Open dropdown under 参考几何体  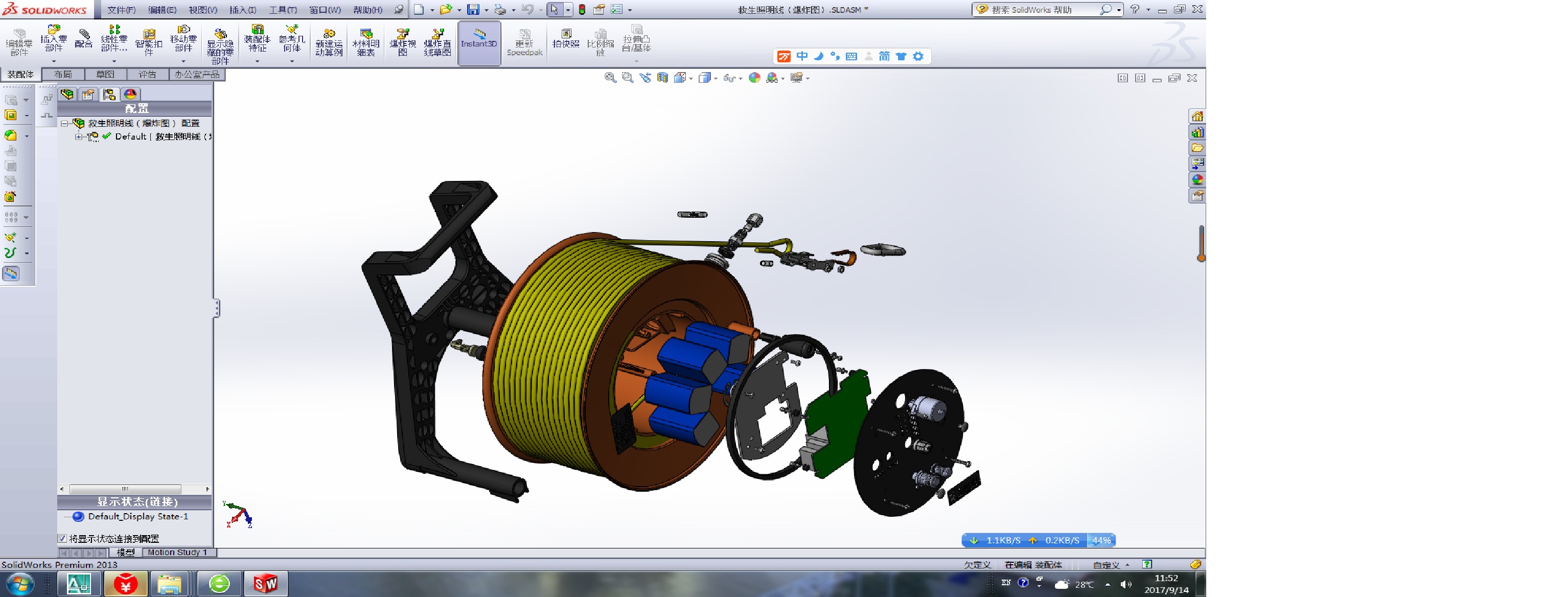(291, 61)
